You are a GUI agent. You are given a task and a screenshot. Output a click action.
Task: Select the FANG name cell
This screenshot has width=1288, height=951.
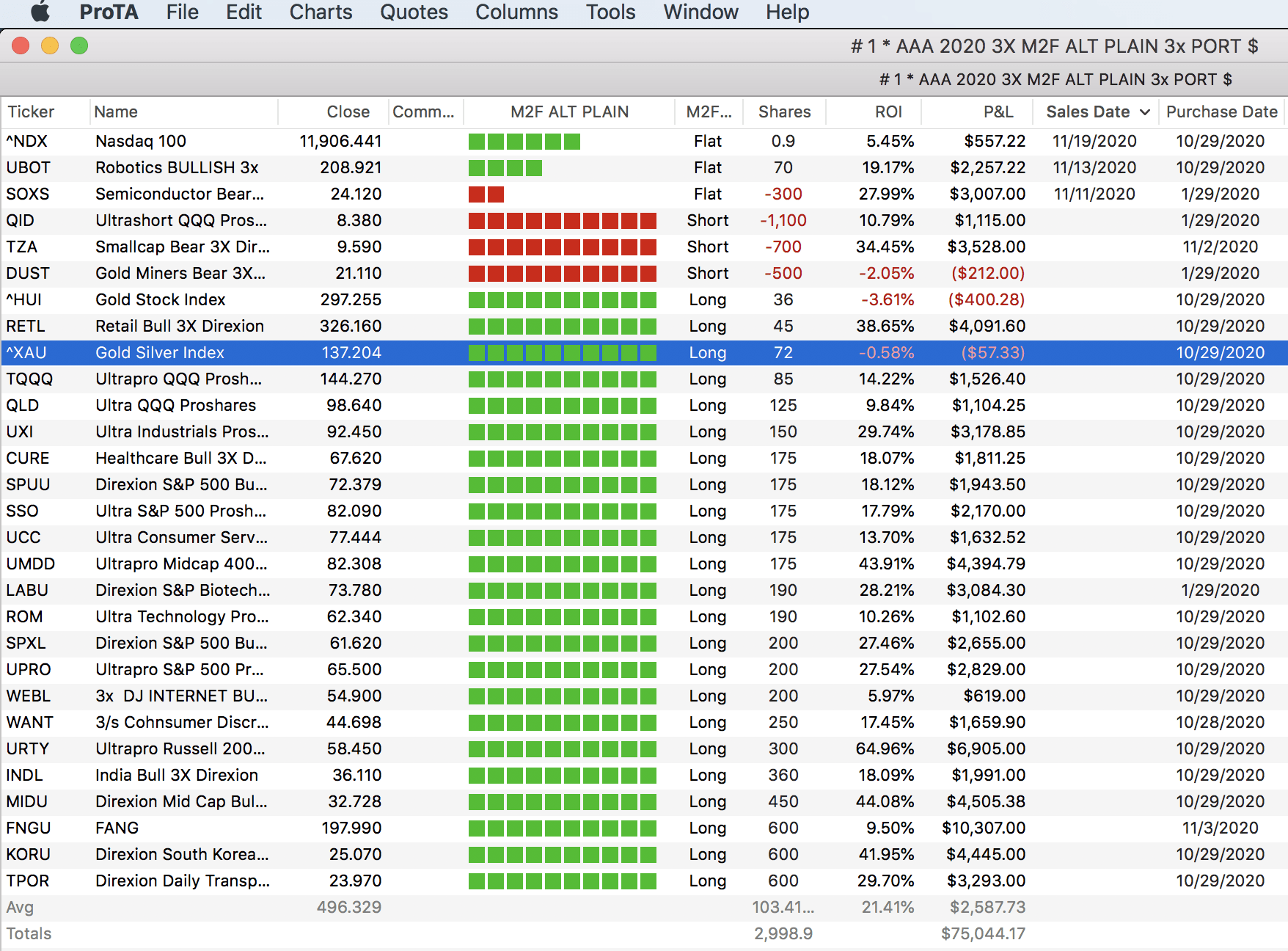click(x=117, y=828)
